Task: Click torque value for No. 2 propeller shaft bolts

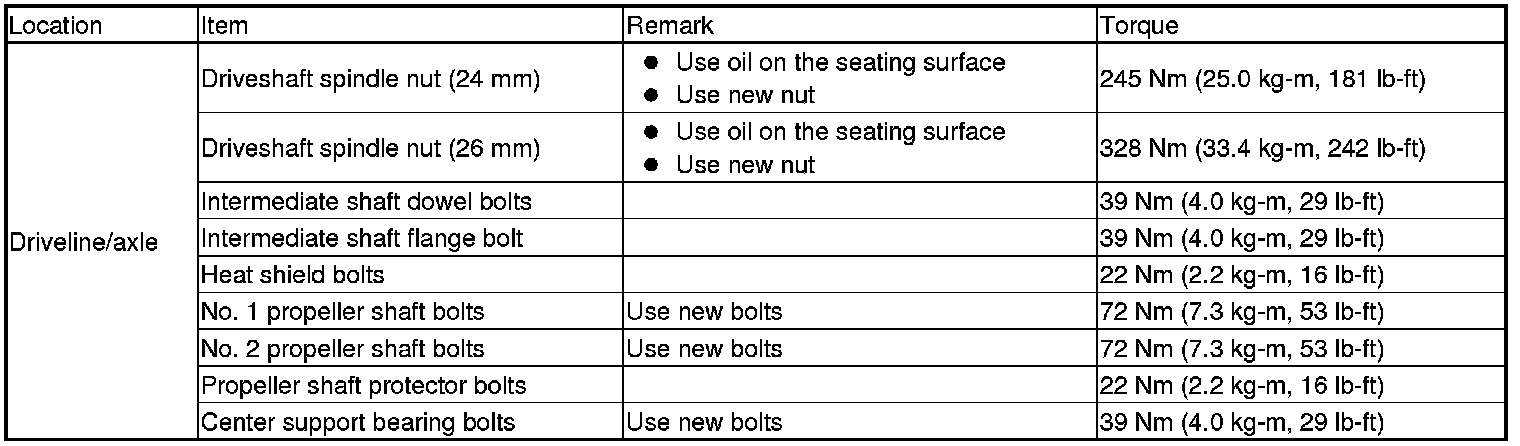Action: coord(1241,349)
